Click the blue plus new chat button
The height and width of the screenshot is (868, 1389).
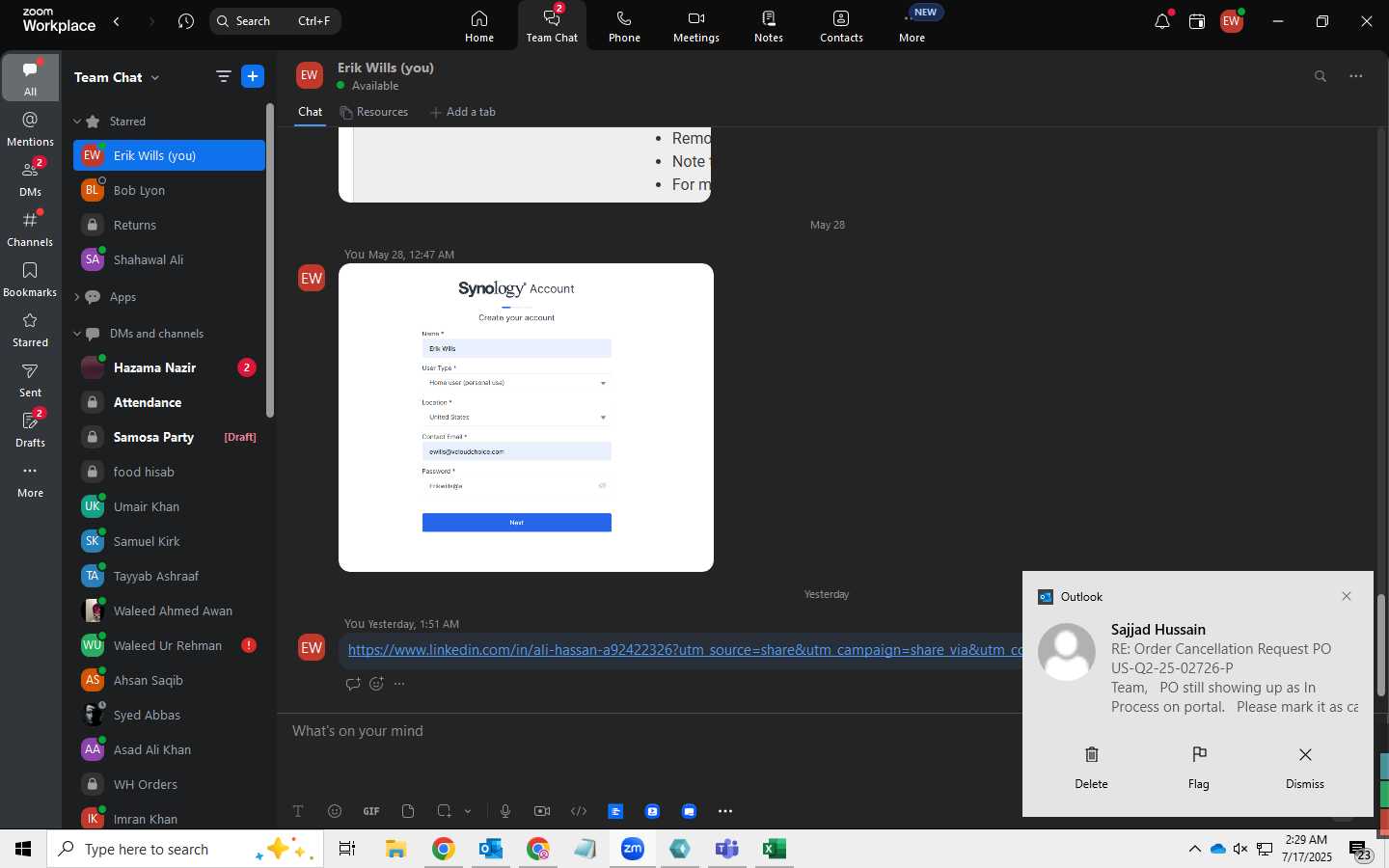[253, 76]
